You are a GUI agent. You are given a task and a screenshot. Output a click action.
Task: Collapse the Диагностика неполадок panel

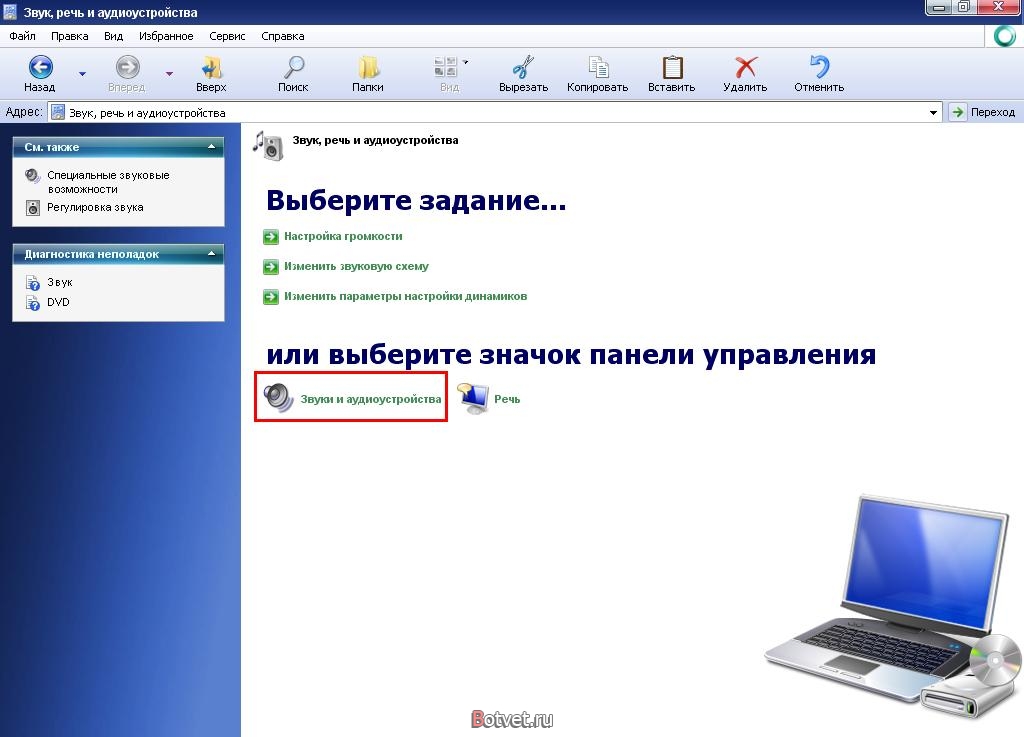coord(212,253)
